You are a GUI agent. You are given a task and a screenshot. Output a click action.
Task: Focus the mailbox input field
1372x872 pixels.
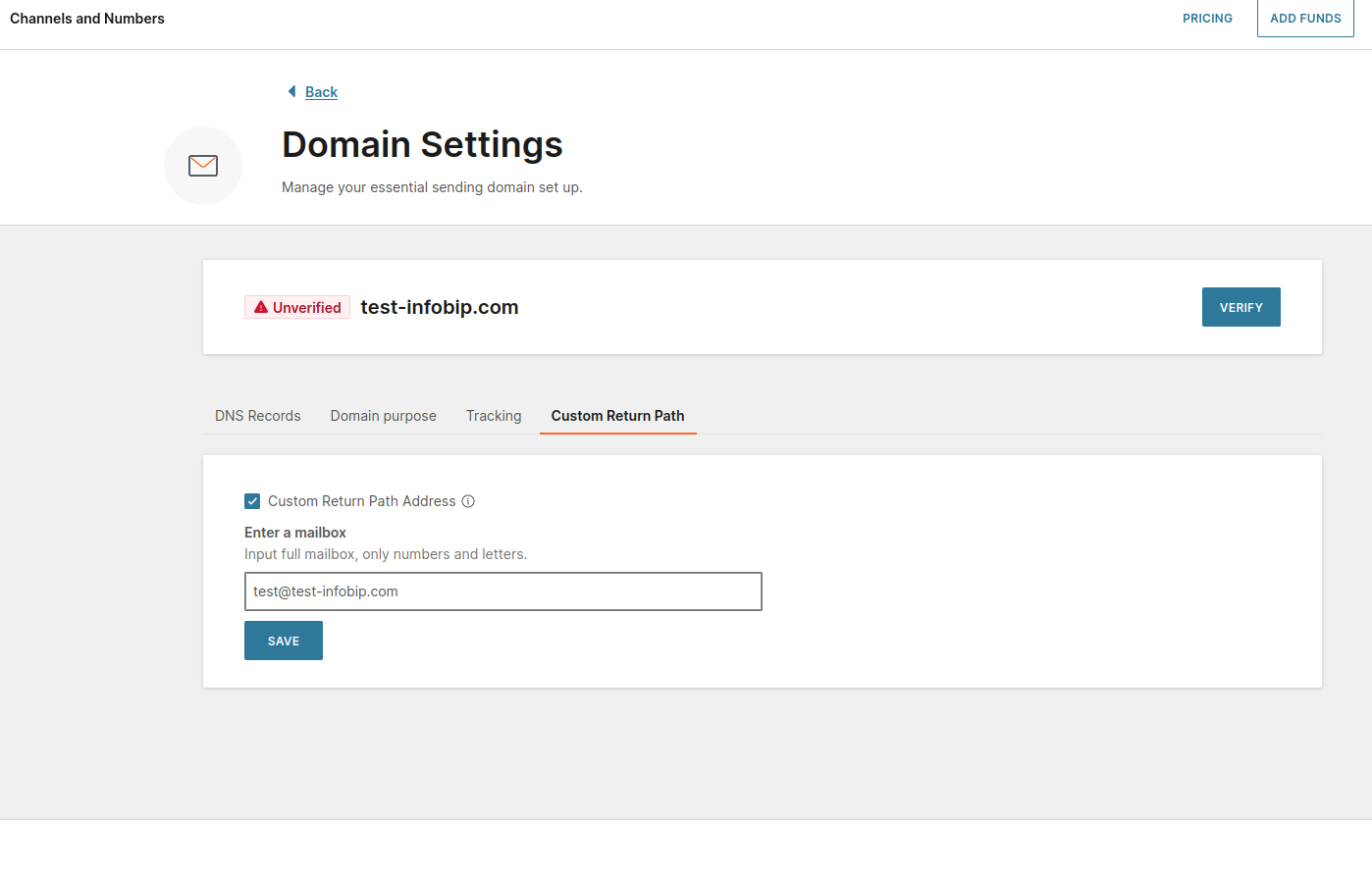pyautogui.click(x=502, y=591)
